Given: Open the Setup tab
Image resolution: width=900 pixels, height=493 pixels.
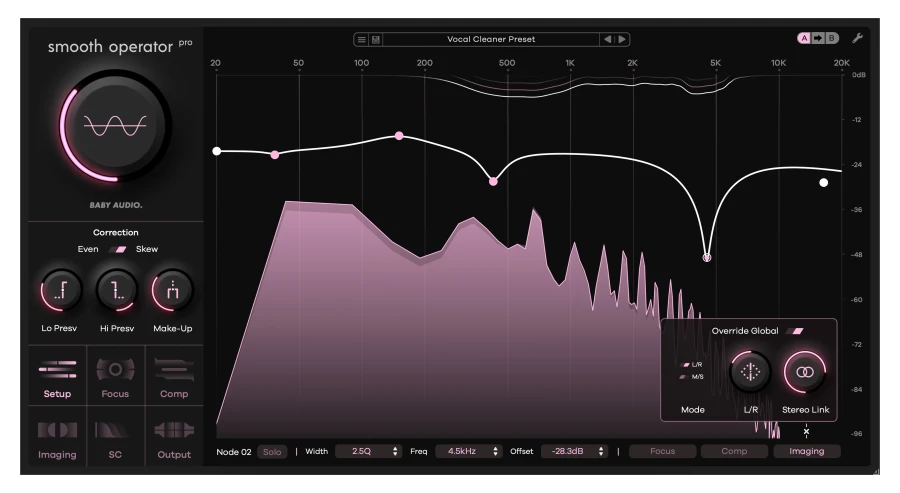Looking at the screenshot, I should (57, 376).
